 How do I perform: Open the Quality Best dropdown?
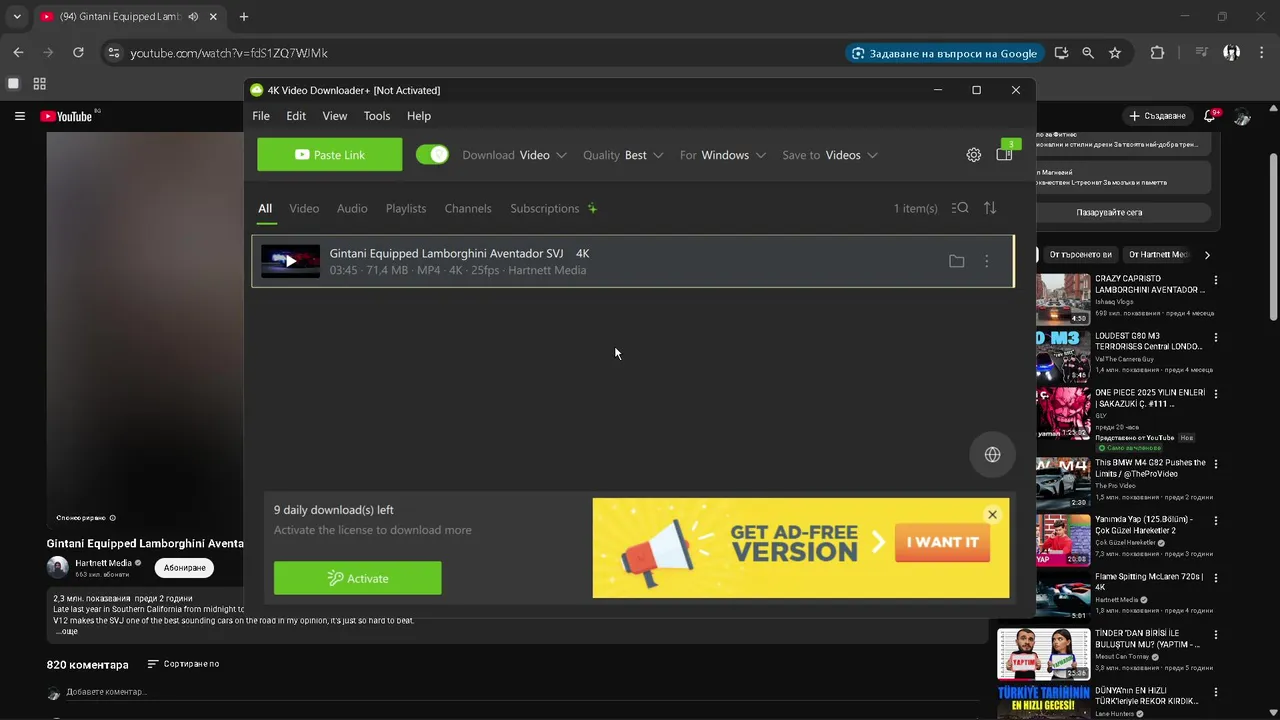pos(623,155)
